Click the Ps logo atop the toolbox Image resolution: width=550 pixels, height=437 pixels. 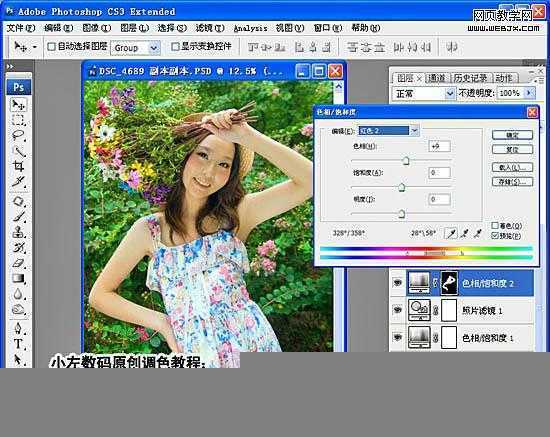point(19,87)
